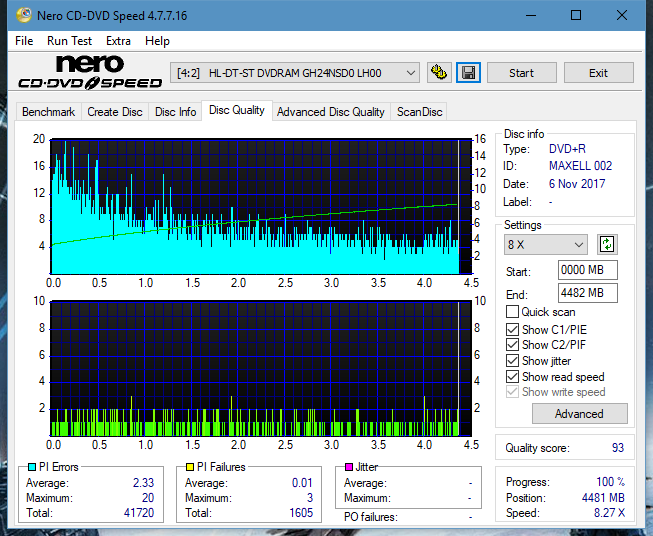Click the PI Failures chart area
Image resolution: width=653 pixels, height=536 pixels.
pos(261,368)
